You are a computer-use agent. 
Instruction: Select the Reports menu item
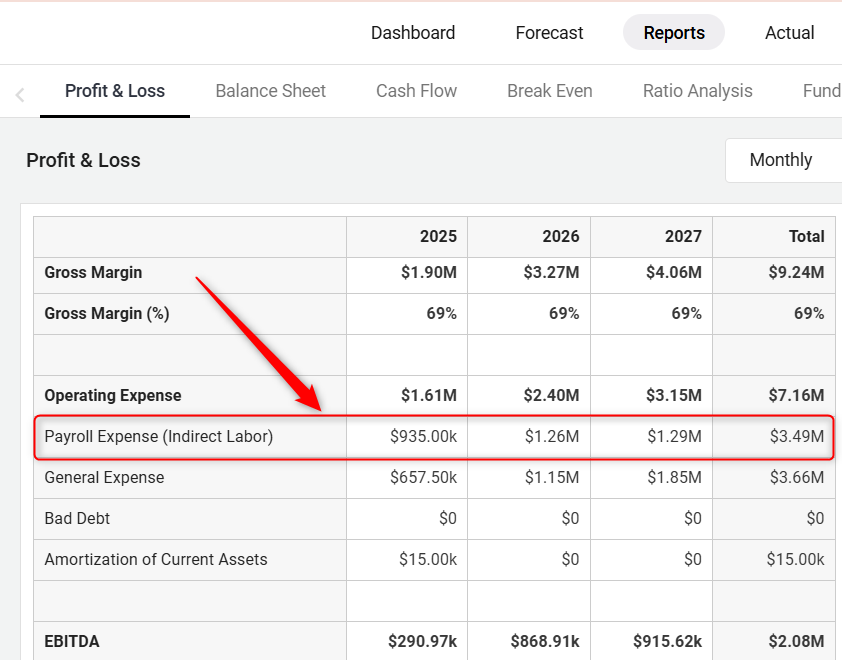(x=674, y=33)
